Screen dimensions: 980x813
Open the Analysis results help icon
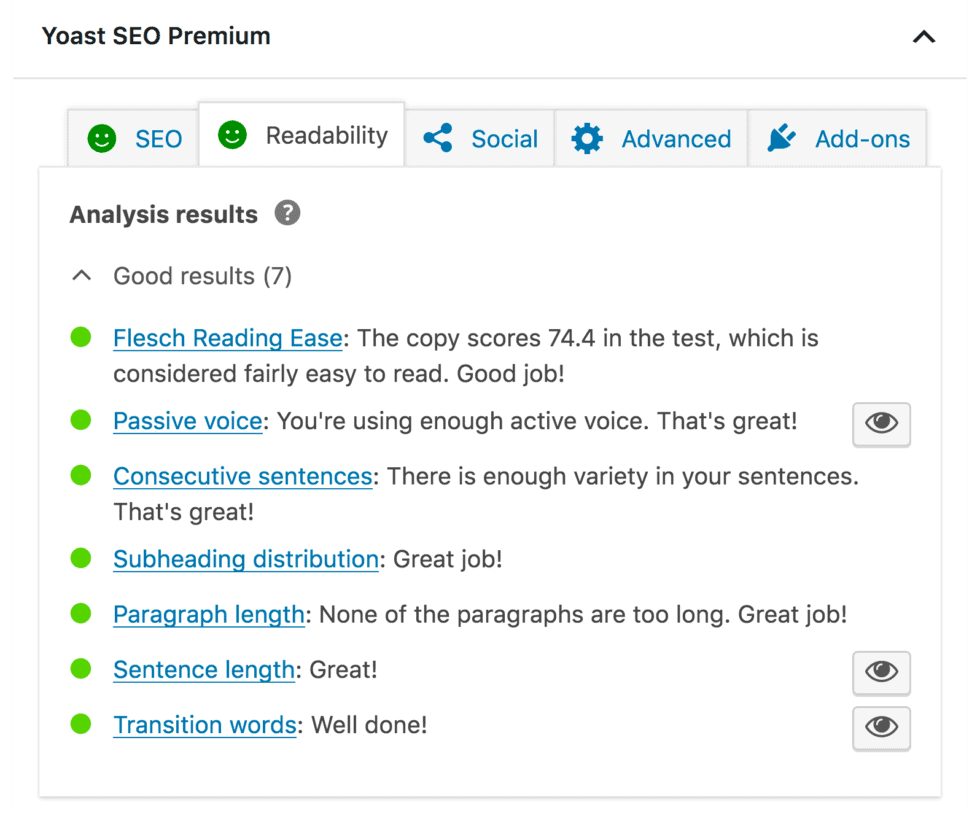point(286,213)
